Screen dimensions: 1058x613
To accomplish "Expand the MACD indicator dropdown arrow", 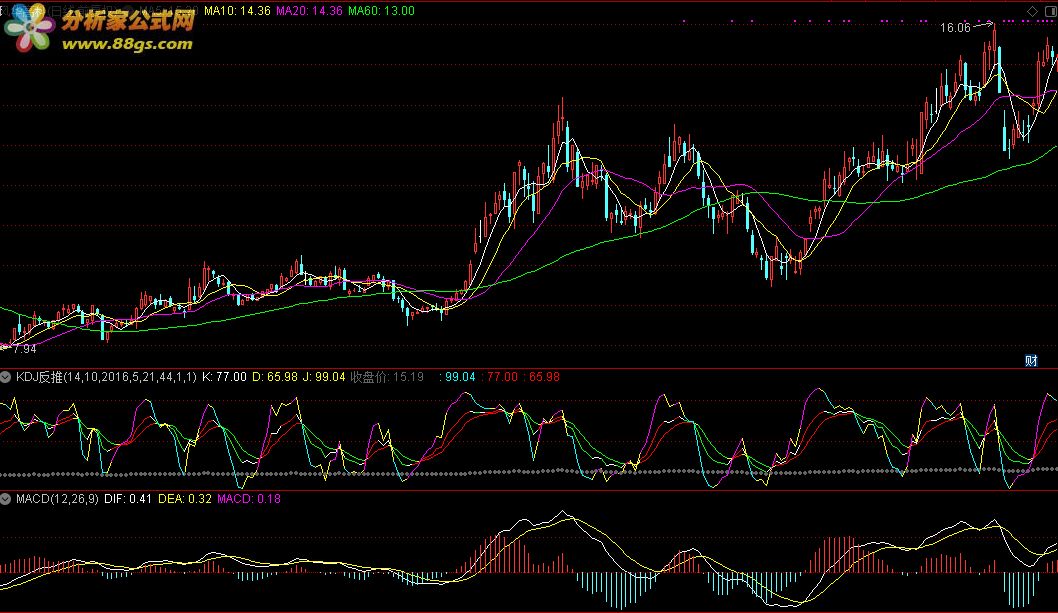I will (x=5, y=499).
